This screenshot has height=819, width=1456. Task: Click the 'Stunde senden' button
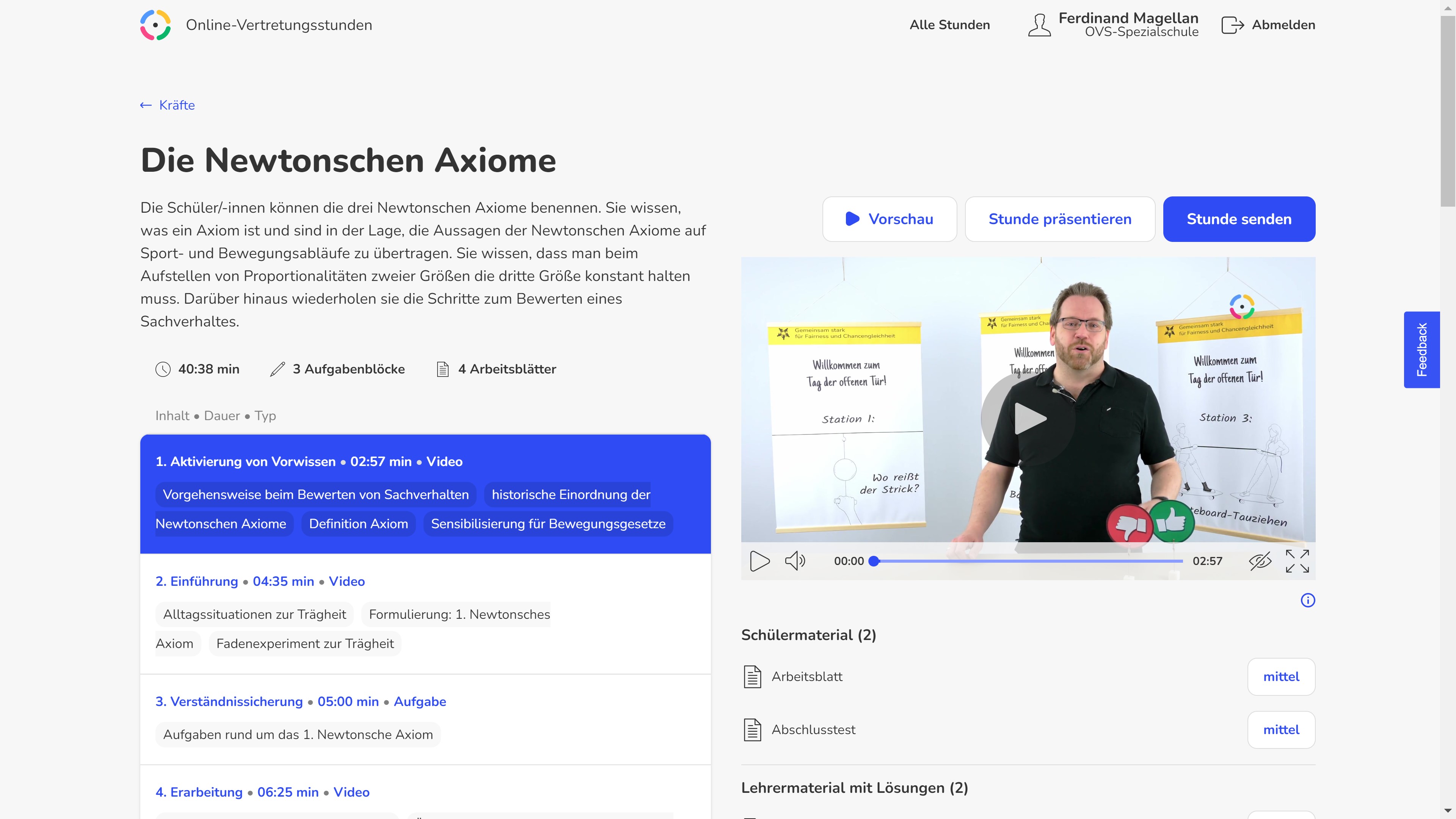[1238, 219]
